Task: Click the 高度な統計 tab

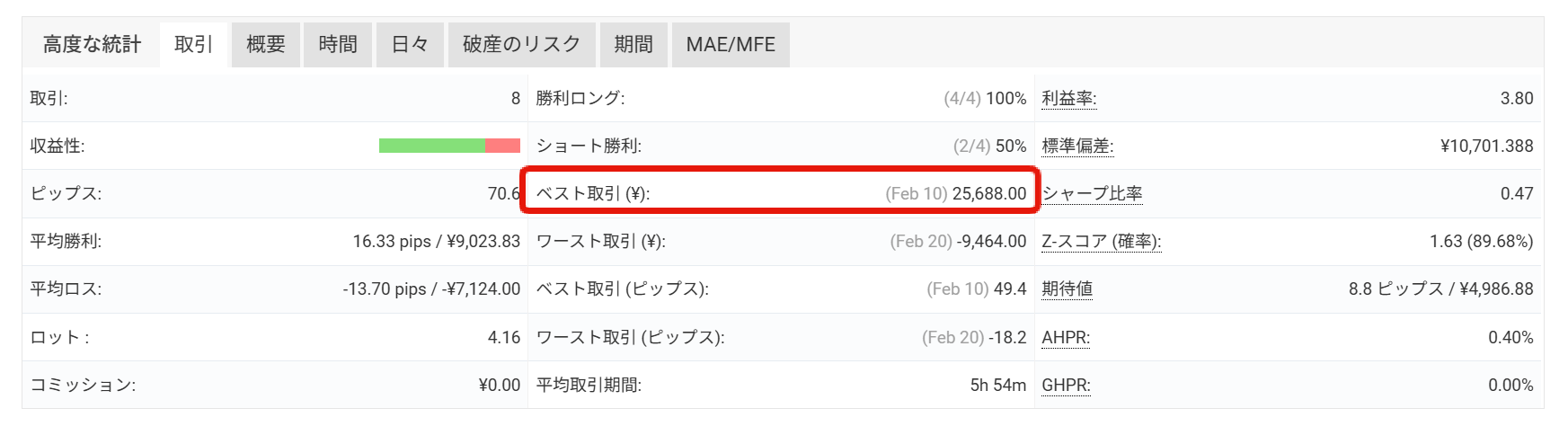Action: (x=92, y=45)
